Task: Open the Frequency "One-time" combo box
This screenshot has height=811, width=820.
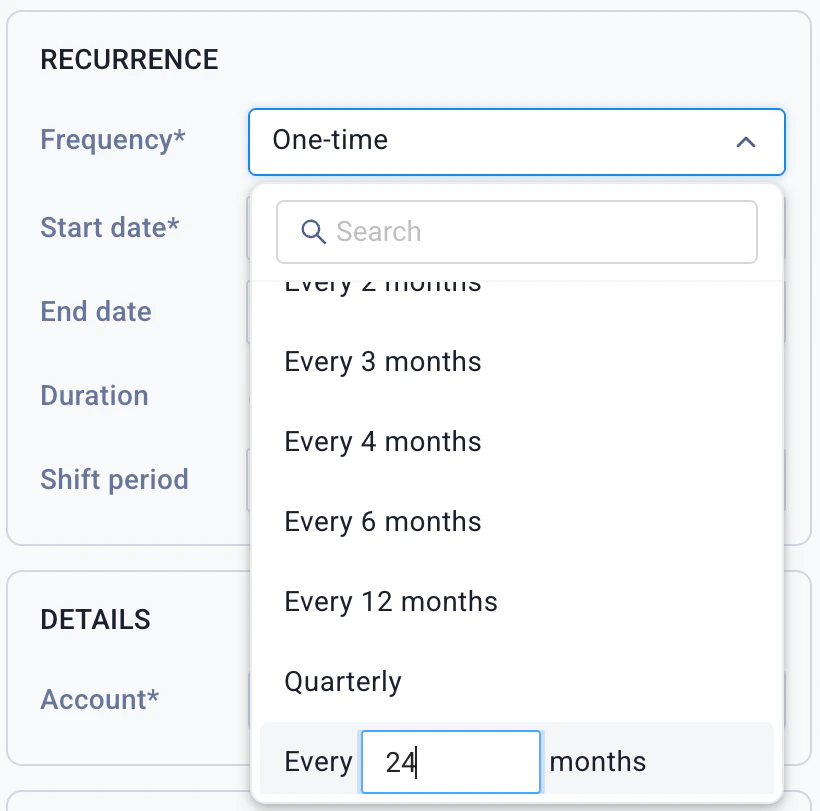Action: point(490,140)
